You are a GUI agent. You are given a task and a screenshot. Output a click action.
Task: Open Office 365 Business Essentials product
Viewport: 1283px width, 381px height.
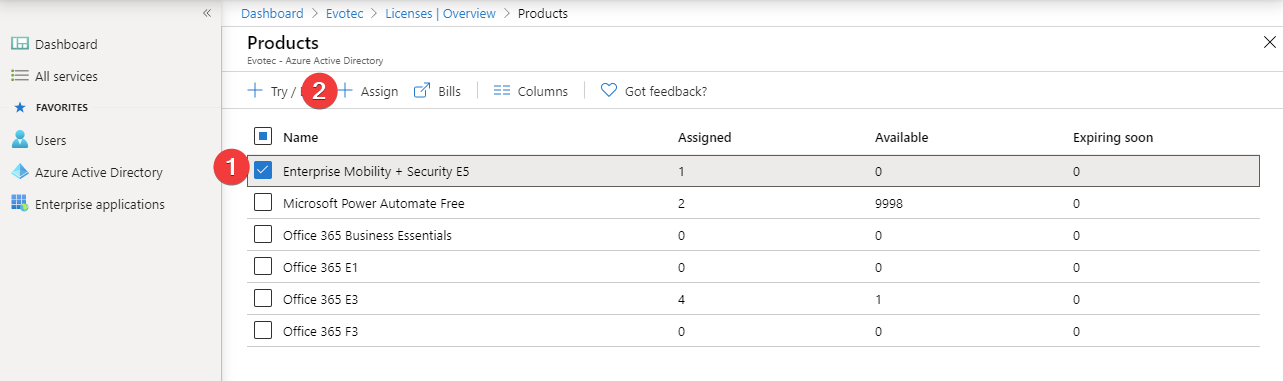367,235
